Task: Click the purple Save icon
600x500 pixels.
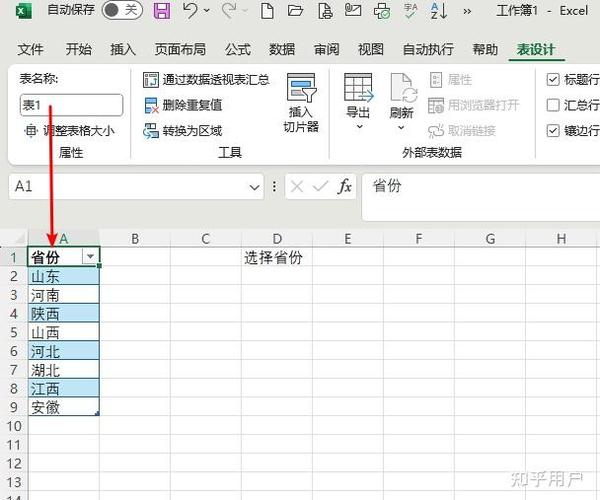Action: click(x=162, y=10)
